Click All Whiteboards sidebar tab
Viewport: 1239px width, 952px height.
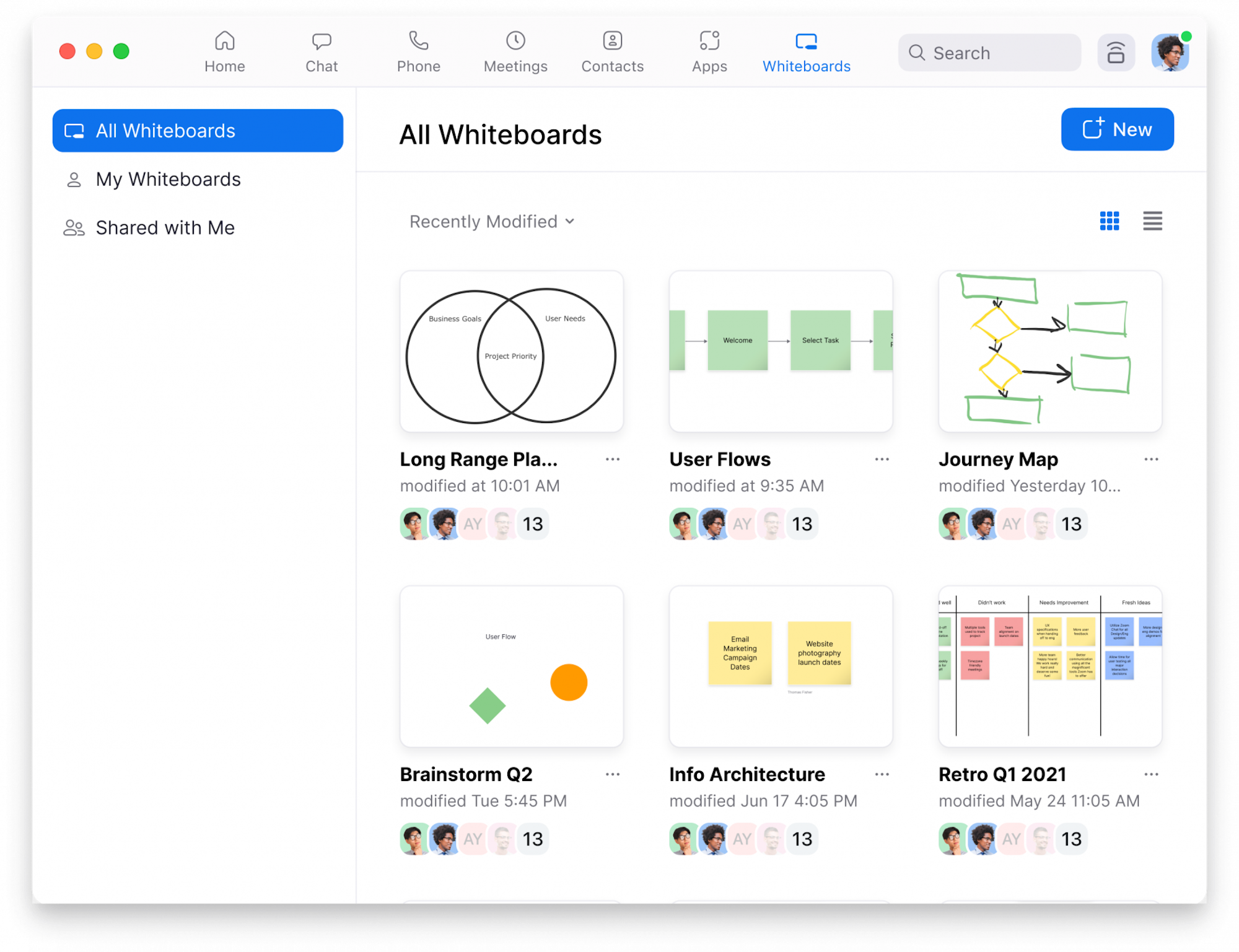198,130
